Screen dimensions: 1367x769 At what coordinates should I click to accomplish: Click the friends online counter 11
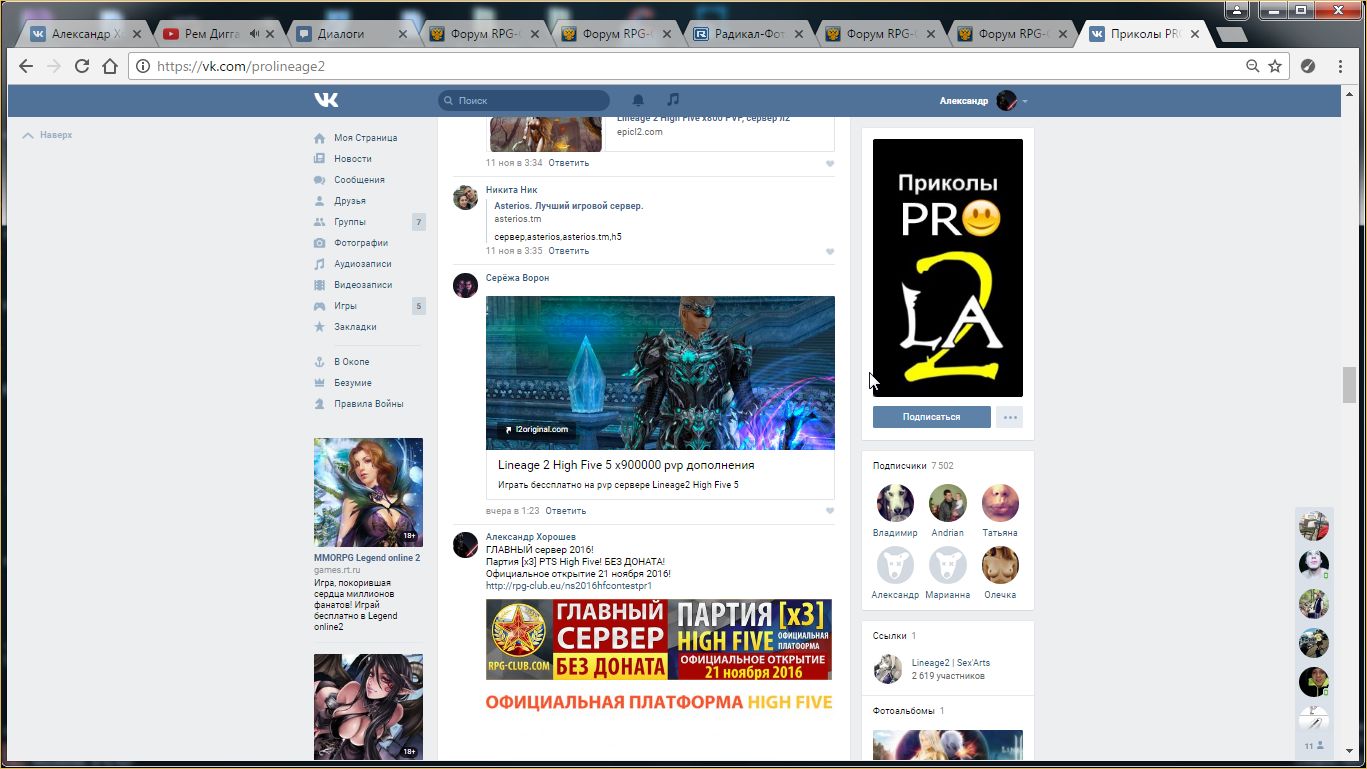(1314, 746)
